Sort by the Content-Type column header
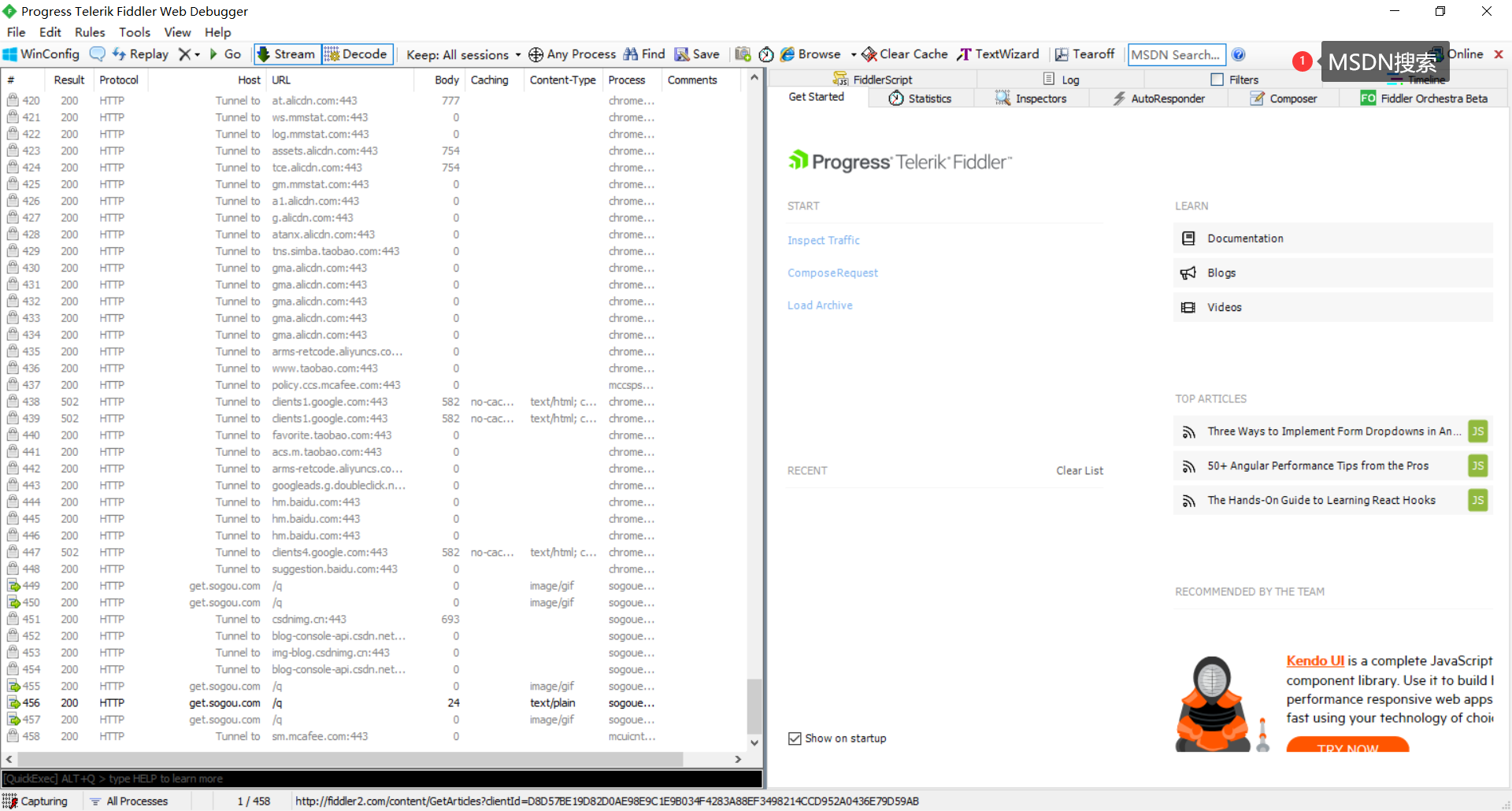The image size is (1512, 811). [x=562, y=80]
